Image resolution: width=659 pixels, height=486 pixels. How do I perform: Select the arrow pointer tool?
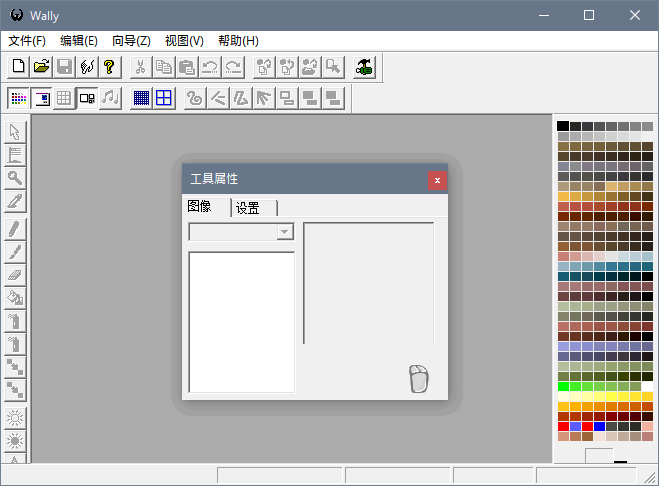[x=15, y=132]
